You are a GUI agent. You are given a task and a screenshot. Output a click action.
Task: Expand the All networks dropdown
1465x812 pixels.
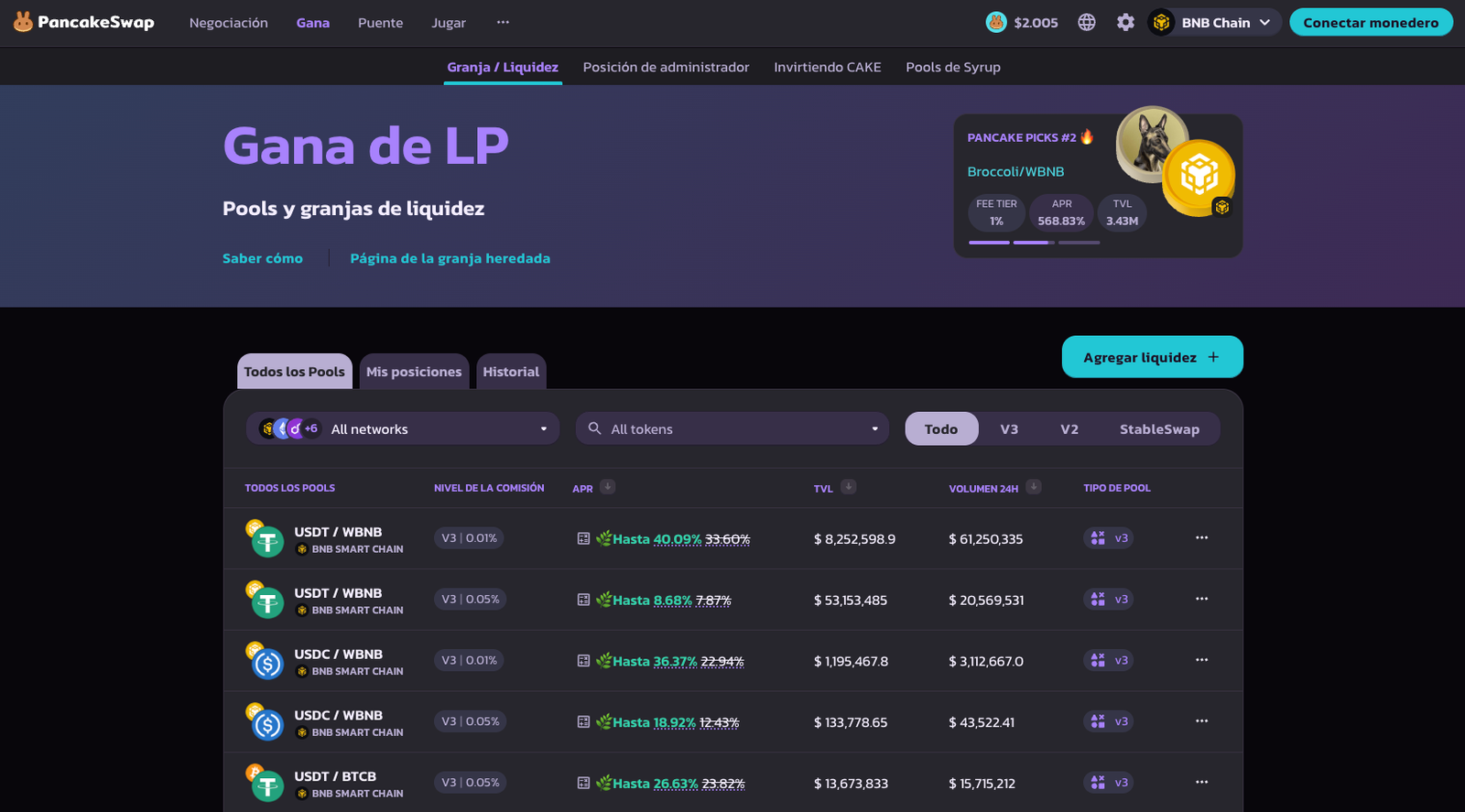click(x=402, y=428)
